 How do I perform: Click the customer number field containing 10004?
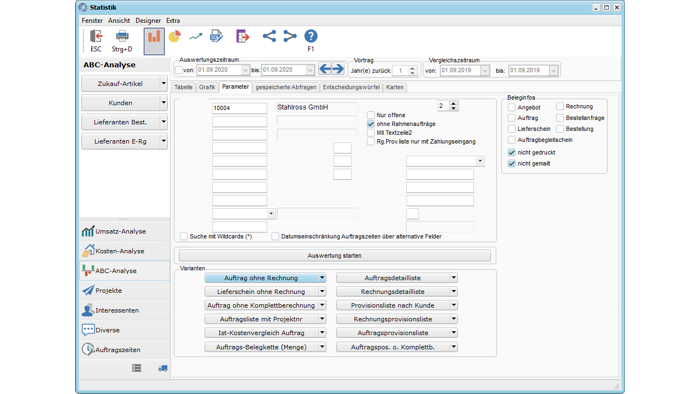click(239, 108)
